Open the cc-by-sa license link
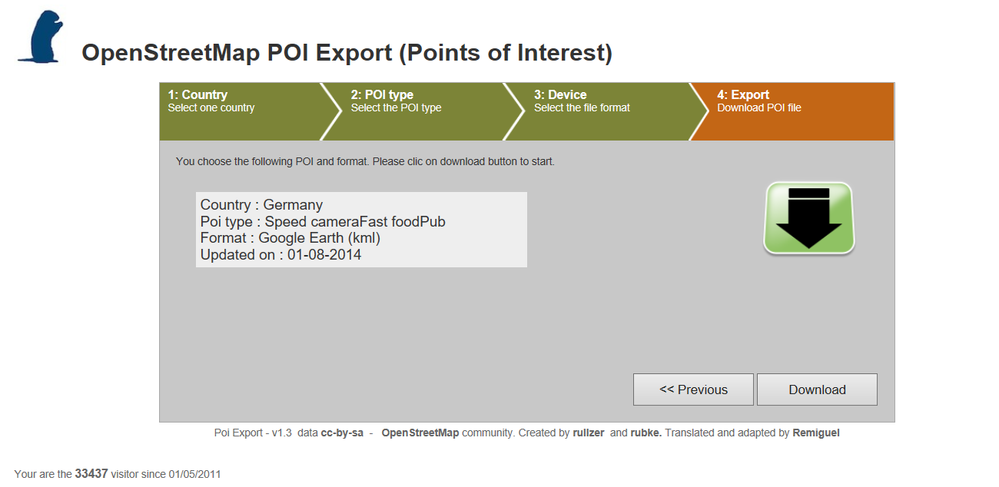 342,433
